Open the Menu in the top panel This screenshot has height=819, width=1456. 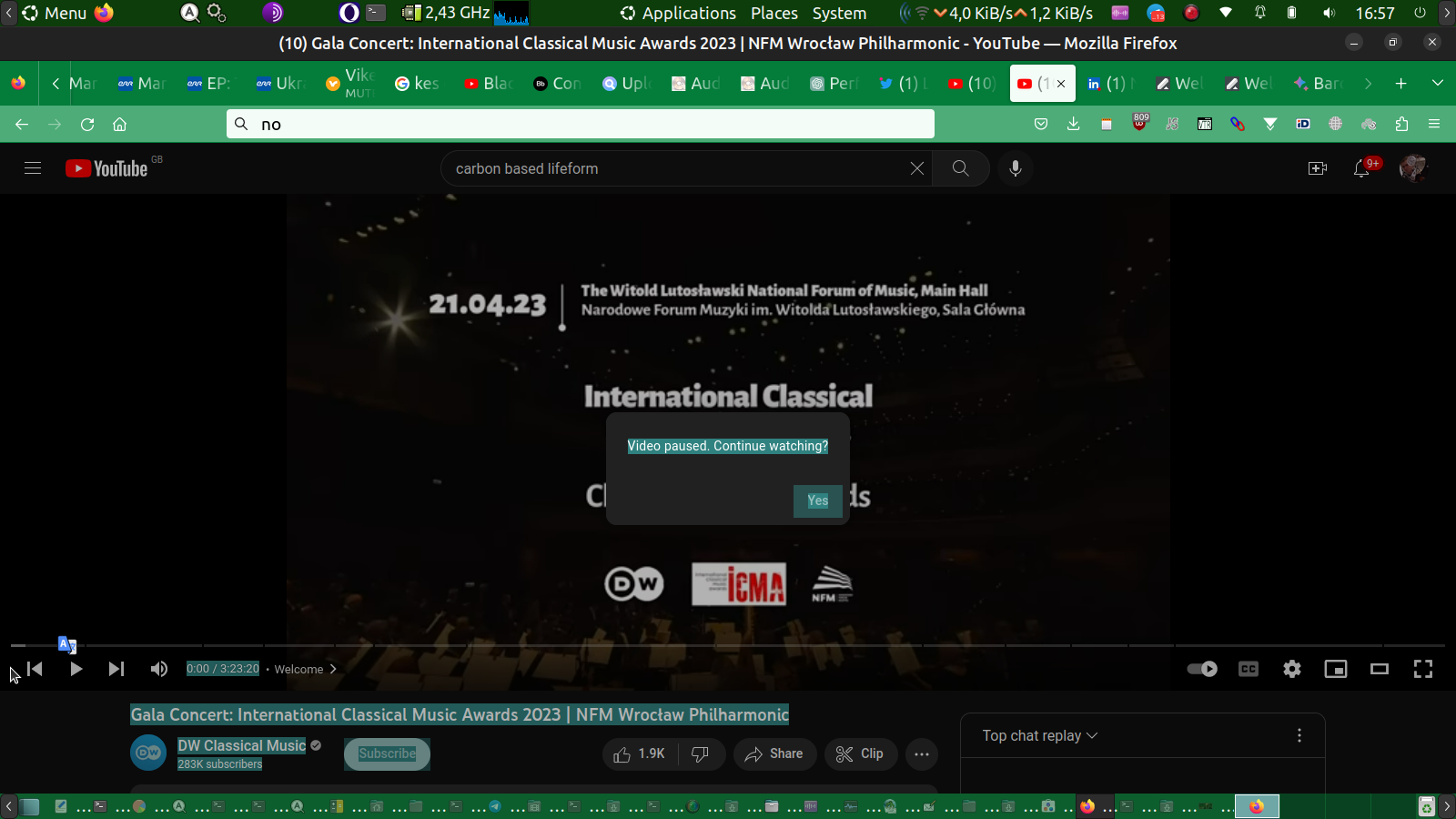(x=55, y=13)
